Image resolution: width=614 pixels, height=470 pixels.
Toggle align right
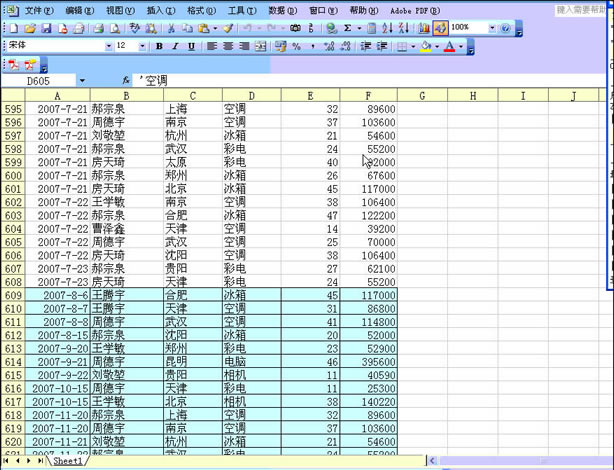pos(244,47)
